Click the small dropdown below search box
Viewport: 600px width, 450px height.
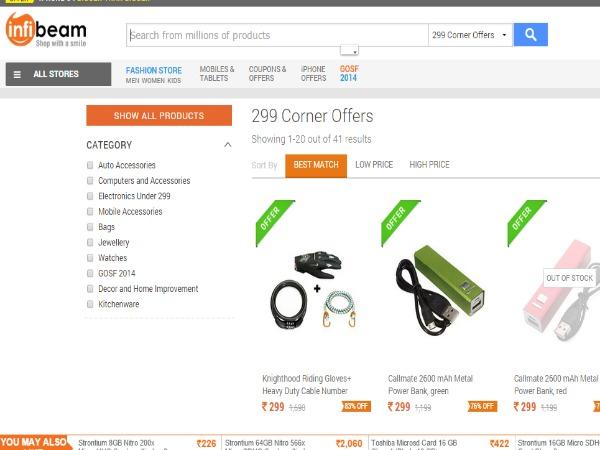click(x=349, y=50)
